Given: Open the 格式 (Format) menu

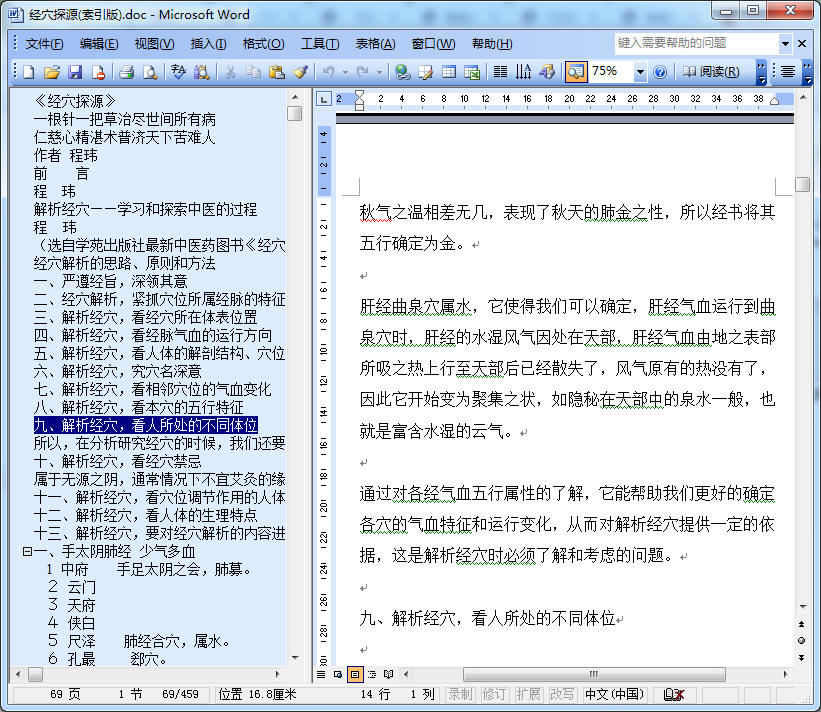Looking at the screenshot, I should 263,44.
